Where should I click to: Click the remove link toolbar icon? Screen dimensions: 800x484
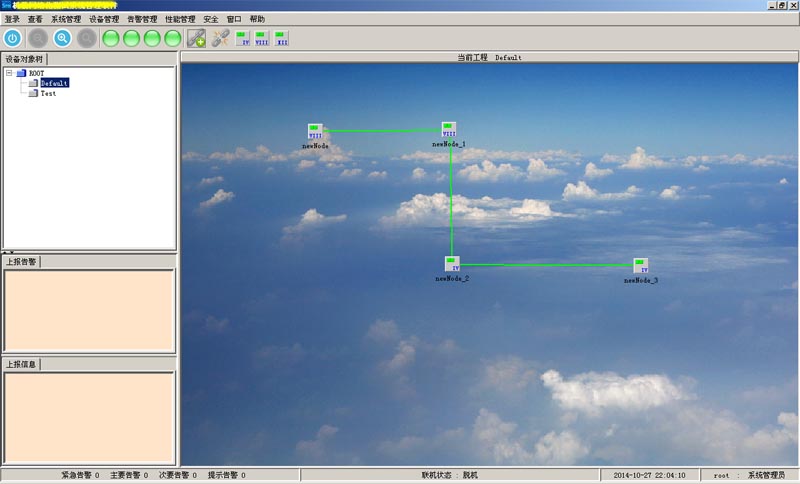pos(220,39)
